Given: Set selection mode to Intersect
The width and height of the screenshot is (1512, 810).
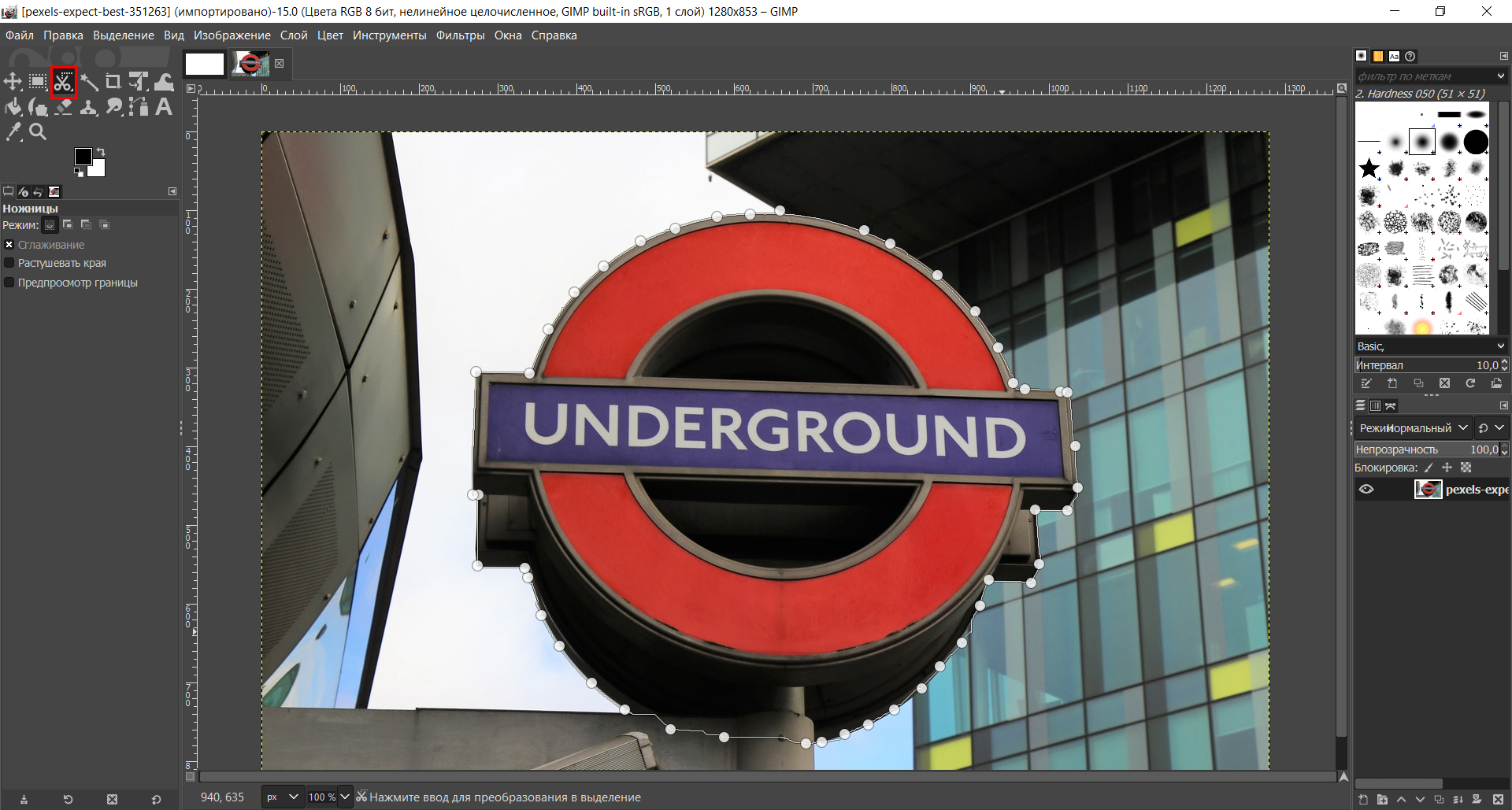Looking at the screenshot, I should (104, 225).
